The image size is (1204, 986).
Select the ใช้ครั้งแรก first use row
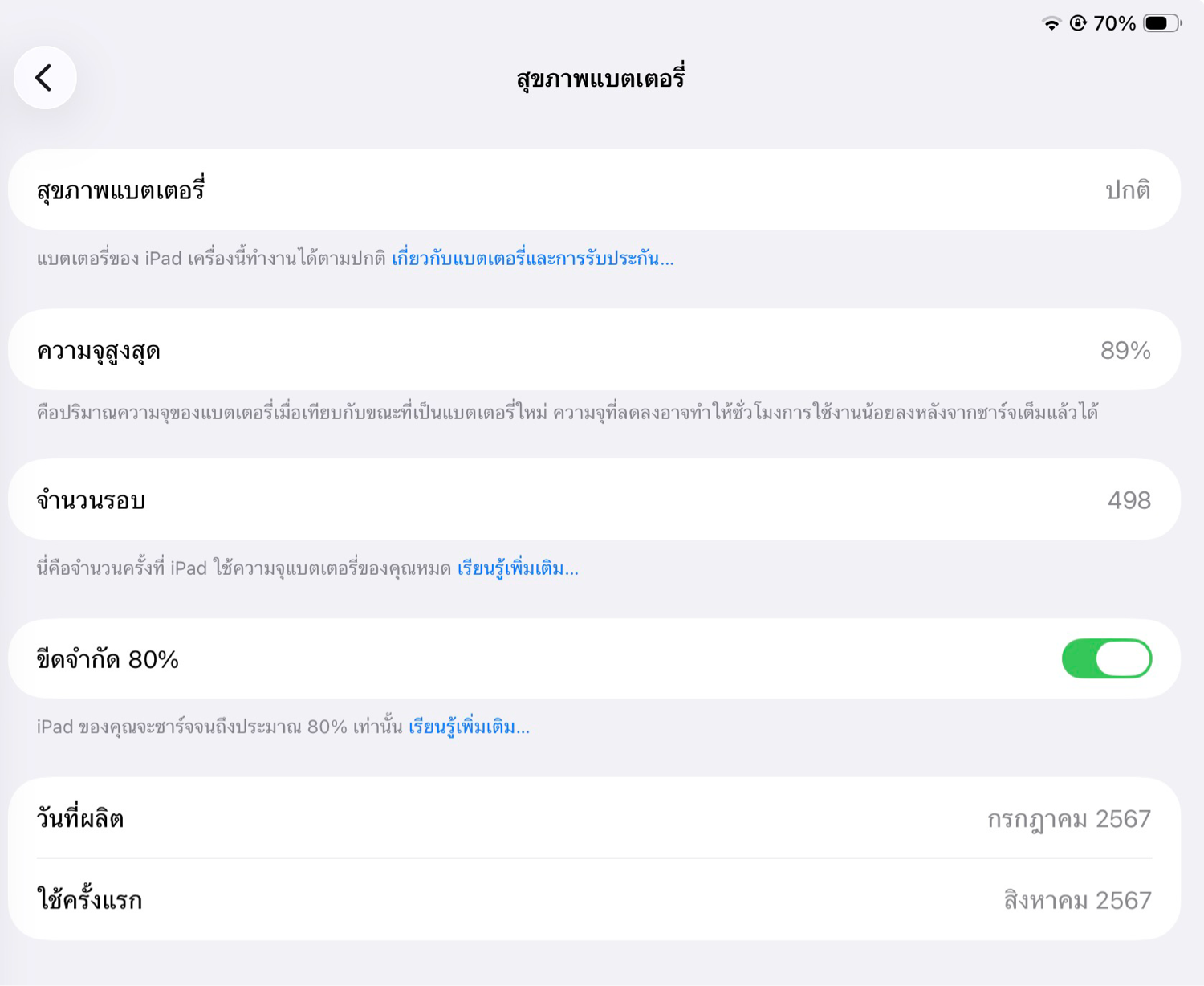594,900
